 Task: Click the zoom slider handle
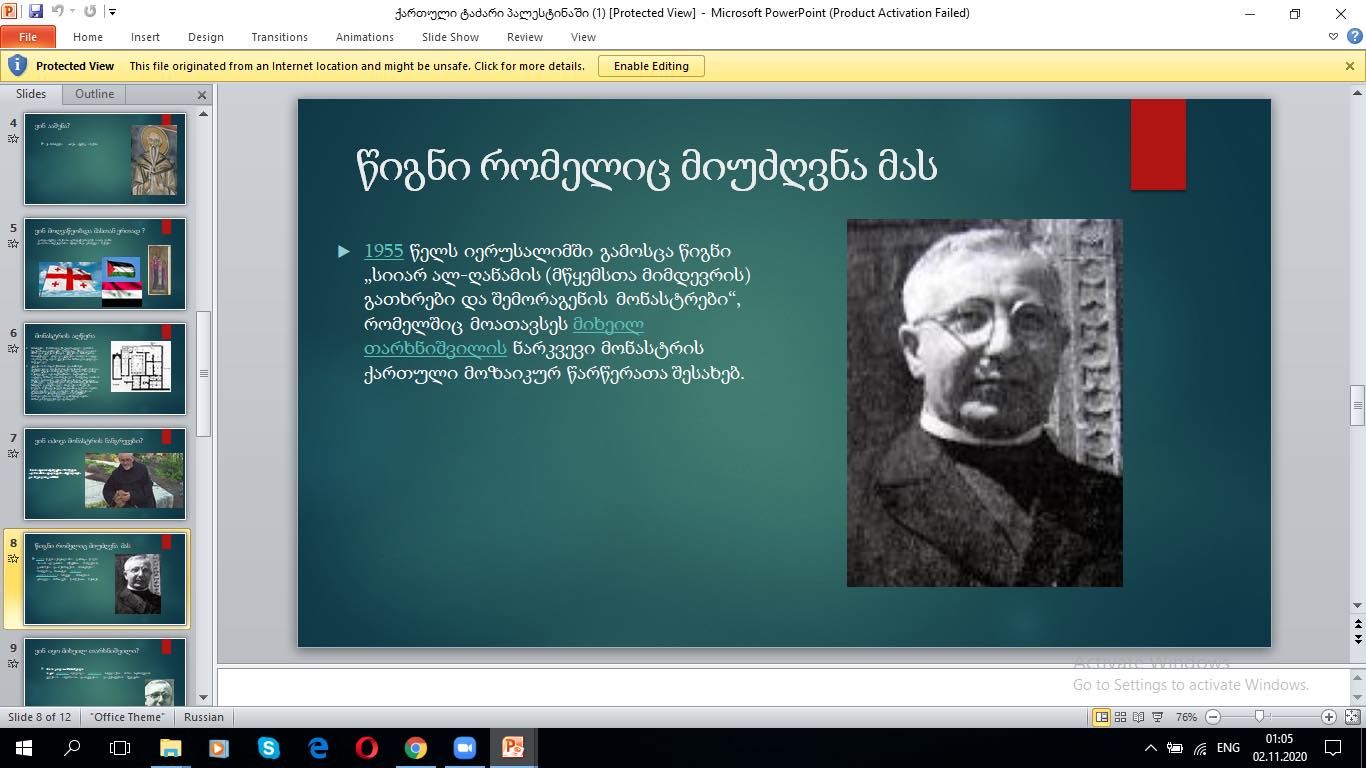click(x=1259, y=717)
